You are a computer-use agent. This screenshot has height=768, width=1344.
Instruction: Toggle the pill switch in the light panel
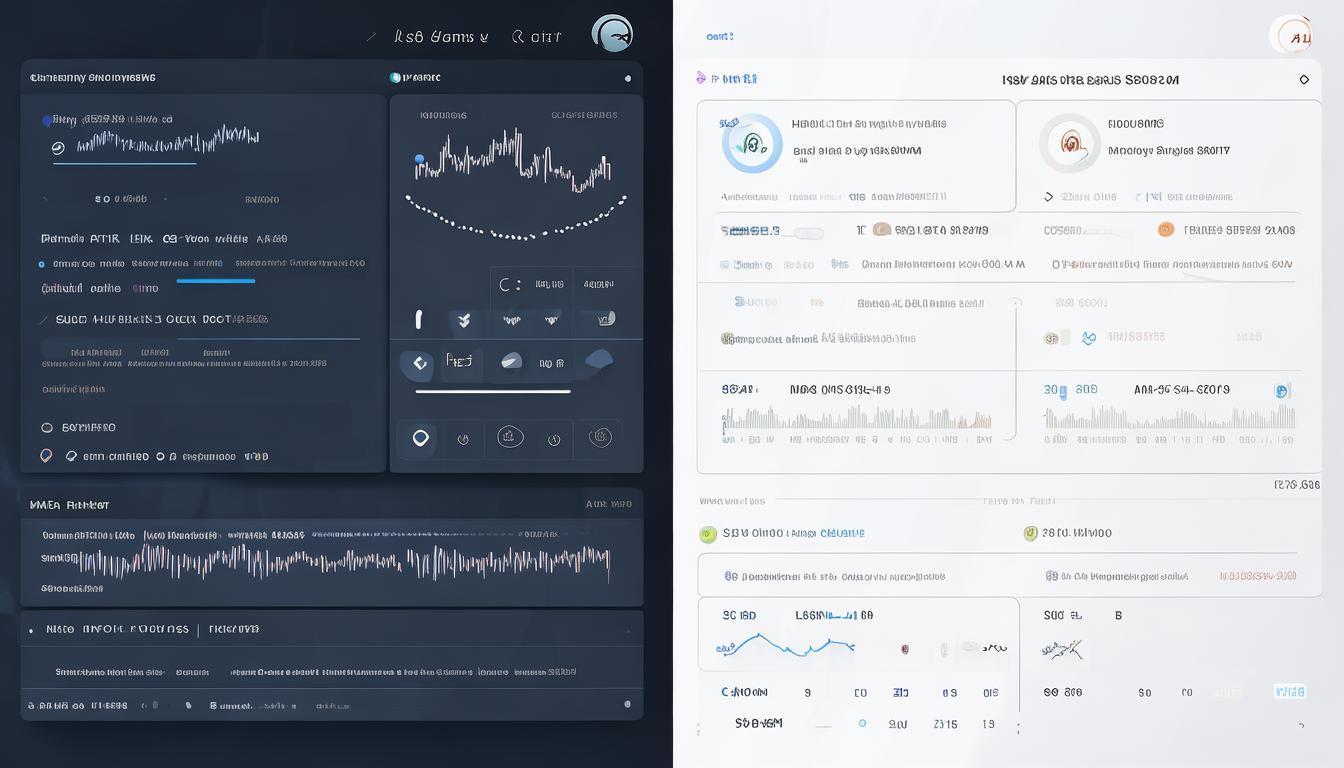click(808, 233)
